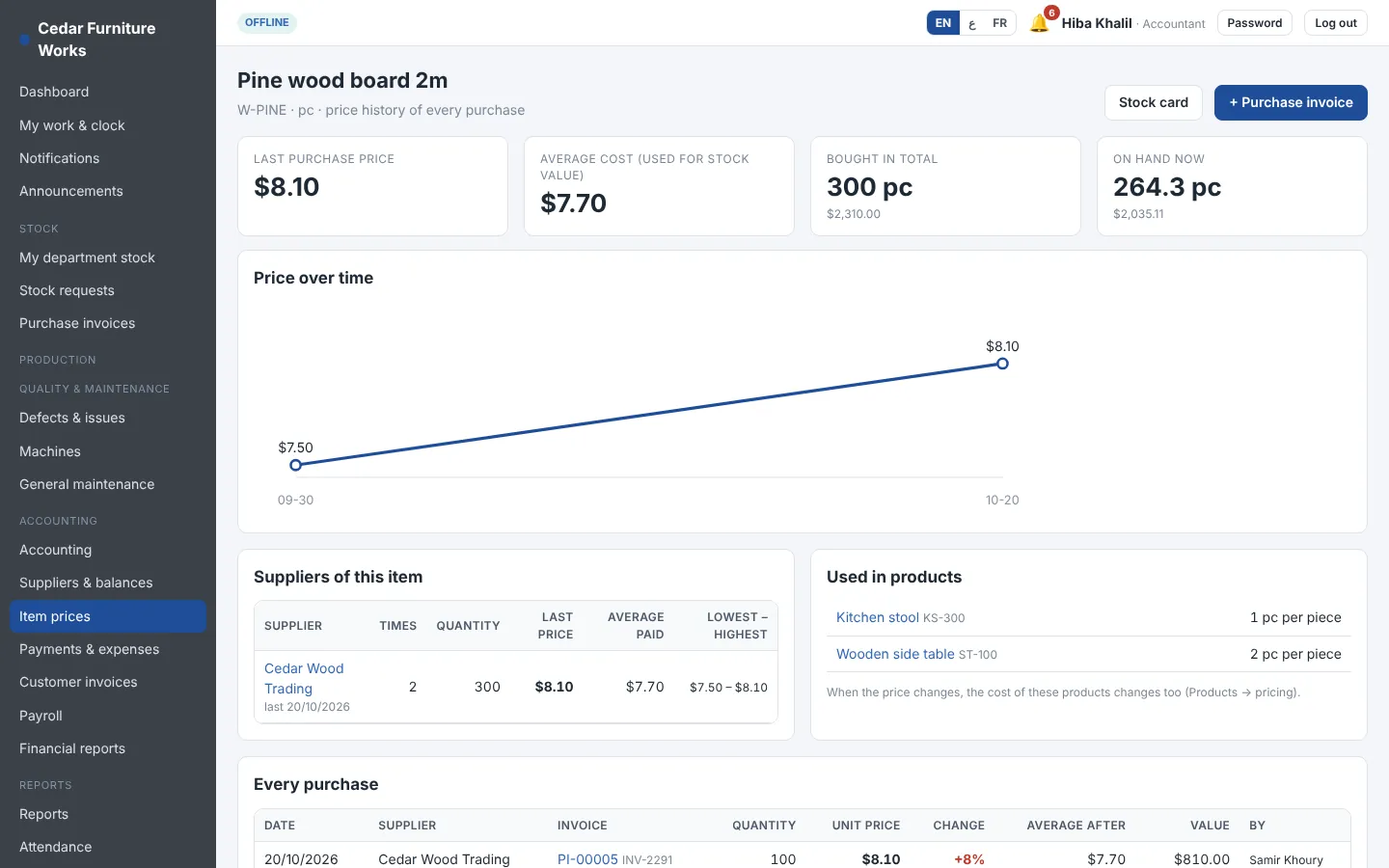The width and height of the screenshot is (1389, 868).
Task: Go to Dashboard in sidebar
Action: point(108,92)
